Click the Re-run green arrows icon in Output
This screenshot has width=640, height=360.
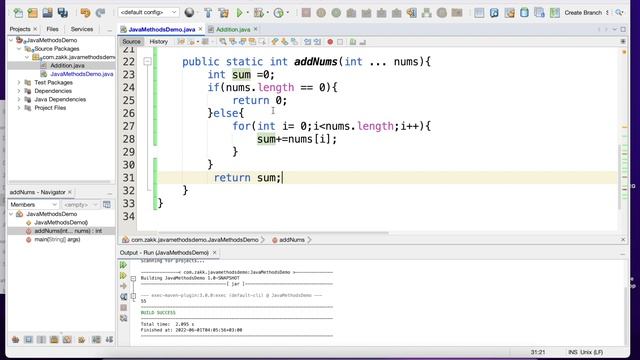tap(123, 265)
